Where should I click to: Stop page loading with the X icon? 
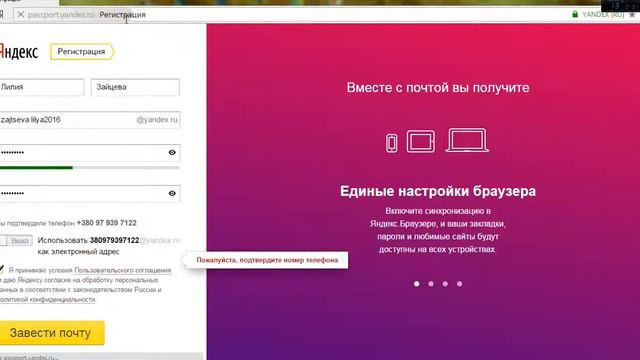20,15
